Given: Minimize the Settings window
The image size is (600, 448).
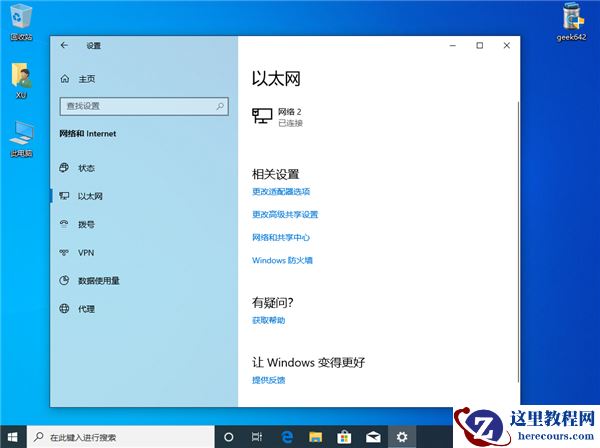Looking at the screenshot, I should tap(453, 46).
